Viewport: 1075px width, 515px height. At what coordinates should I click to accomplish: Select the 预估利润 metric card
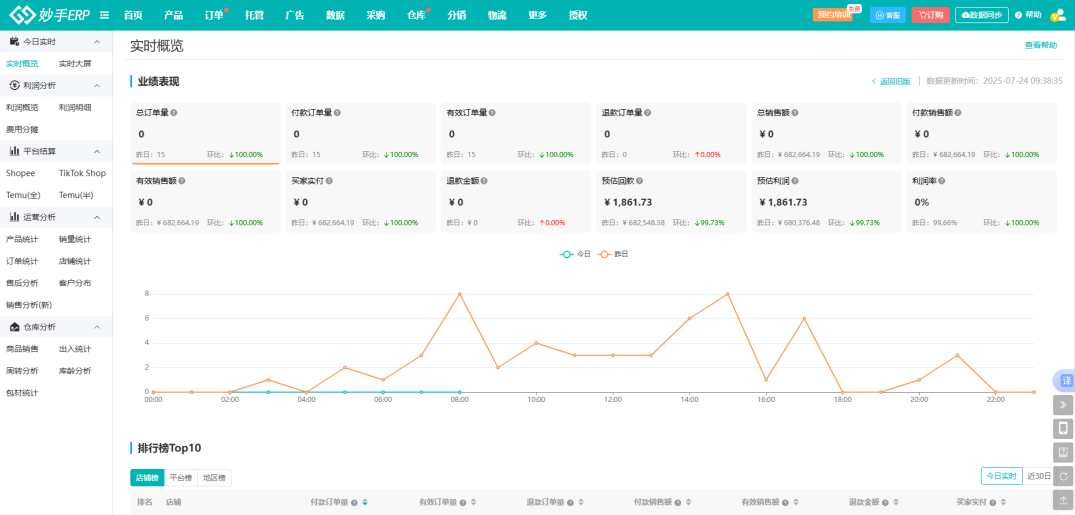tap(826, 202)
